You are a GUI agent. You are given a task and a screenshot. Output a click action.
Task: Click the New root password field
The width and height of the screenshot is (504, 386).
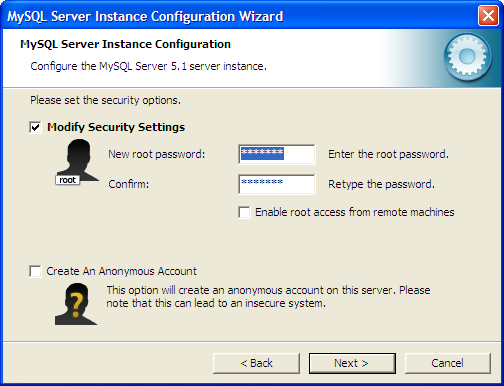pyautogui.click(x=277, y=154)
